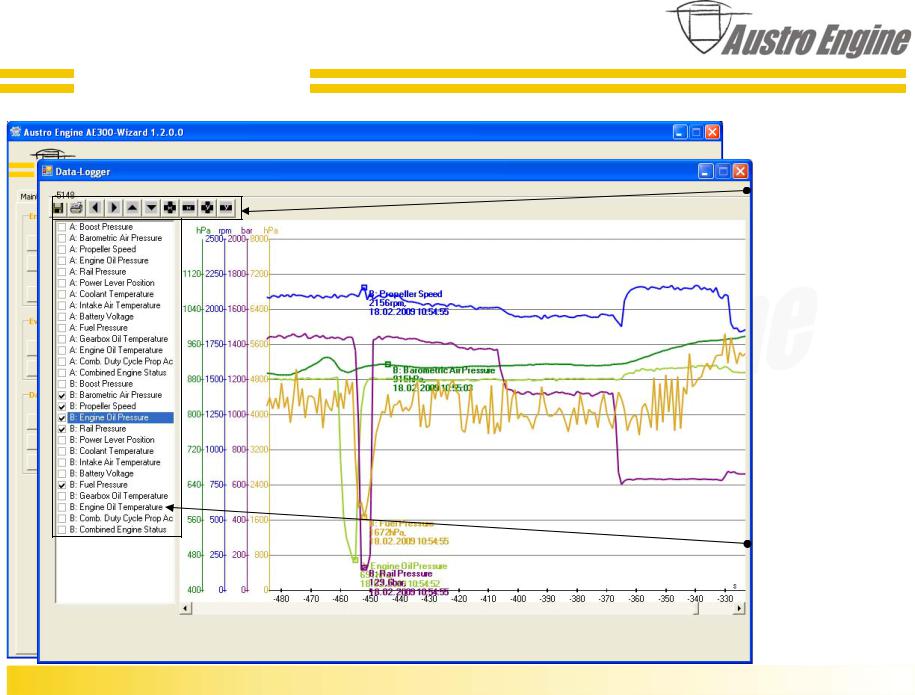Viewport: 915px width, 695px height.
Task: Enable B: Engine Oil Temperature checkbox
Action: 62,507
